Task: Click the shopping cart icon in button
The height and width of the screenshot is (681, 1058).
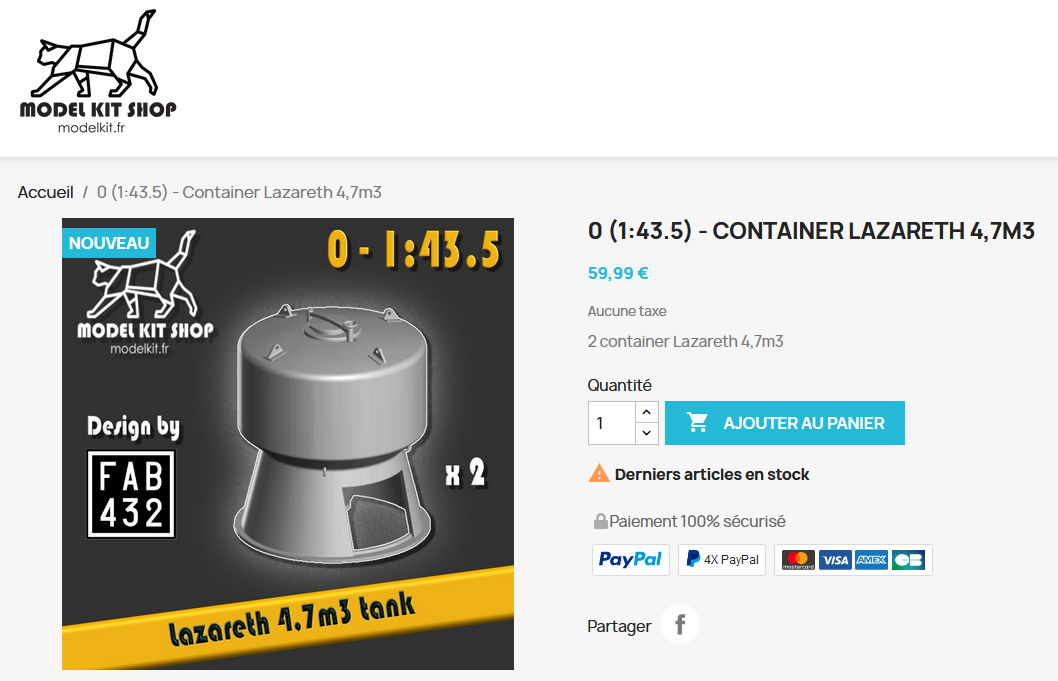Action: [x=697, y=423]
